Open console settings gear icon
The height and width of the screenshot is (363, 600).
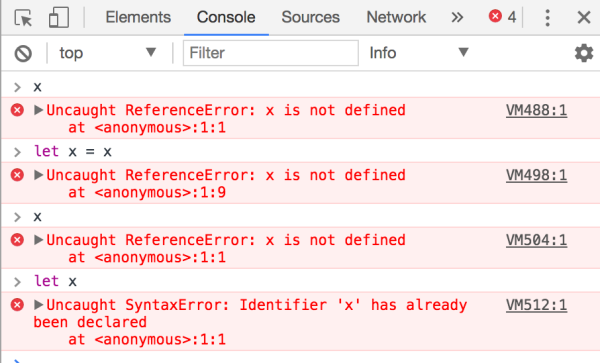coord(584,53)
